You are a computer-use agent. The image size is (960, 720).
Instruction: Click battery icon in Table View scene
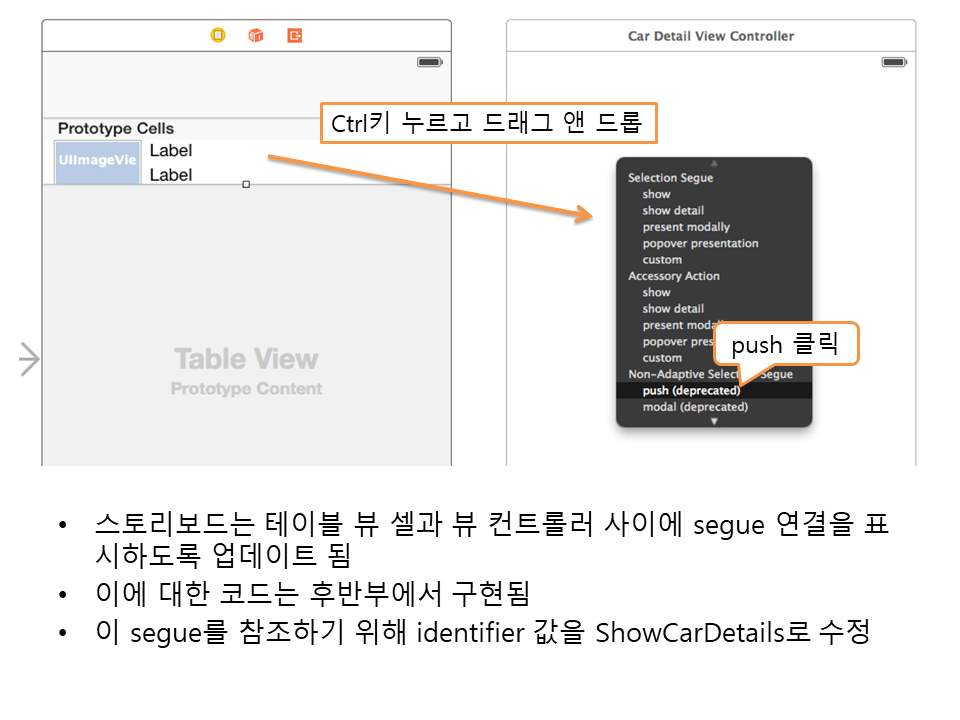tap(429, 62)
